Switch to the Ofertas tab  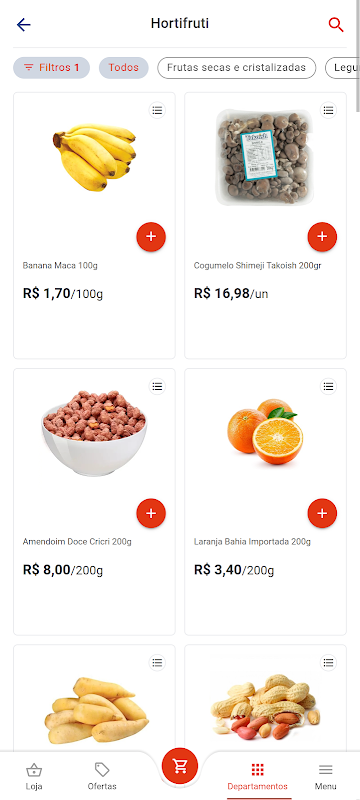tap(102, 777)
